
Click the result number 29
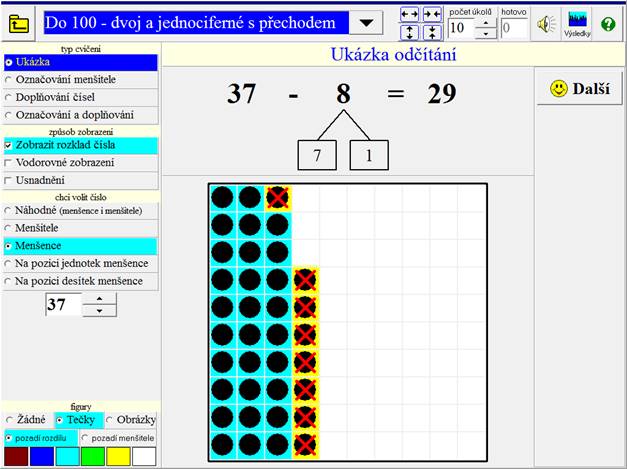coord(442,94)
